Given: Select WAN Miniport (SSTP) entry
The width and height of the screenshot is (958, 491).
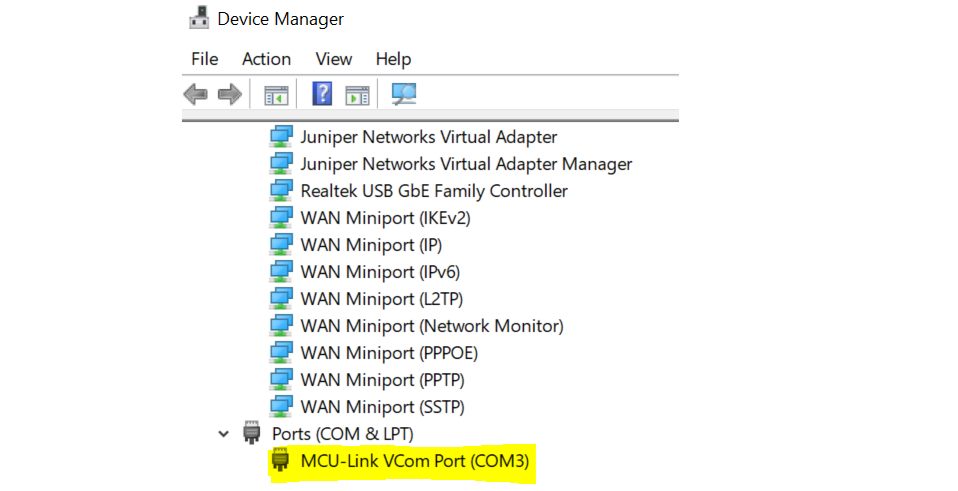Looking at the screenshot, I should [382, 407].
